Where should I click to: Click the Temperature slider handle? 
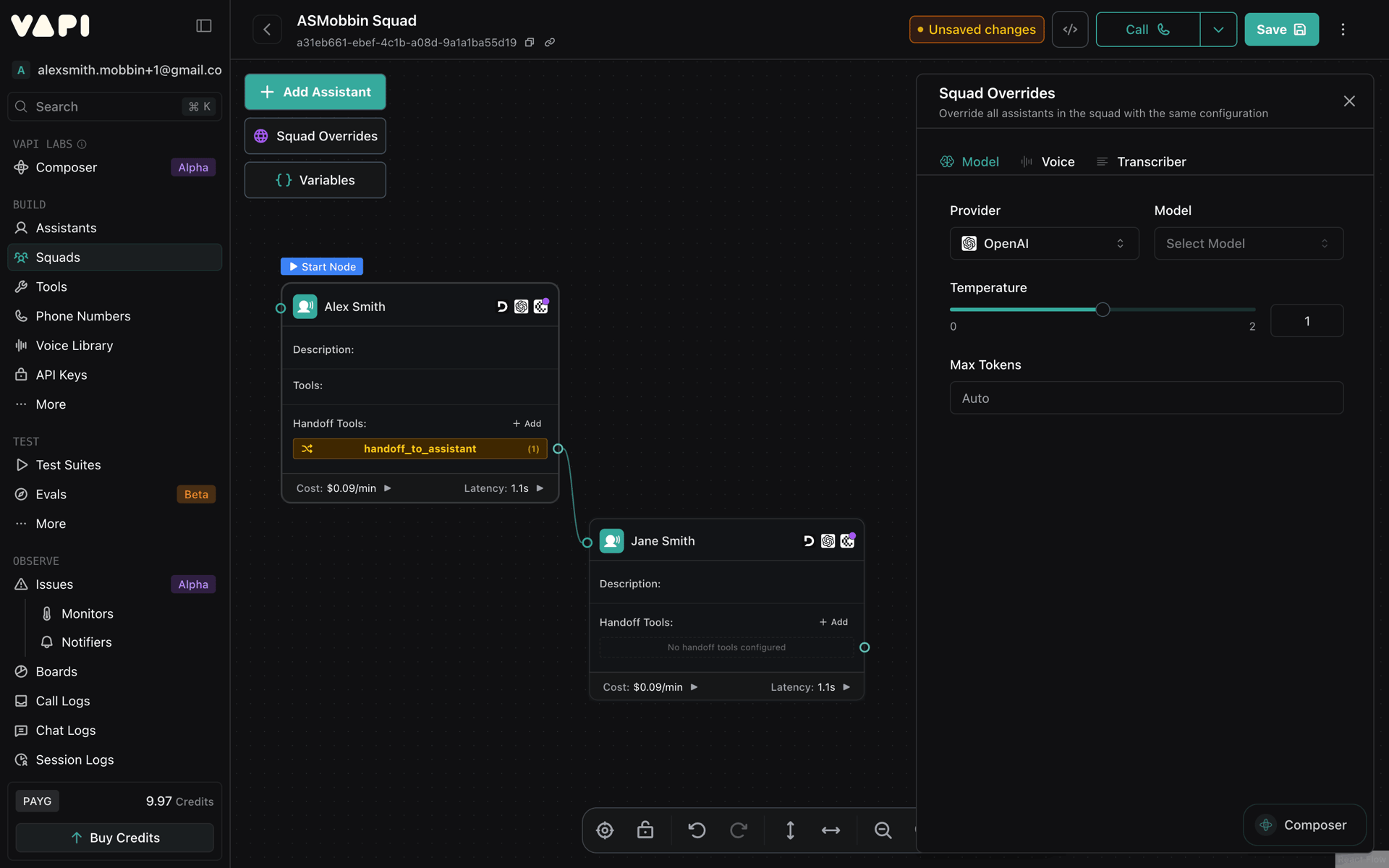(1103, 310)
